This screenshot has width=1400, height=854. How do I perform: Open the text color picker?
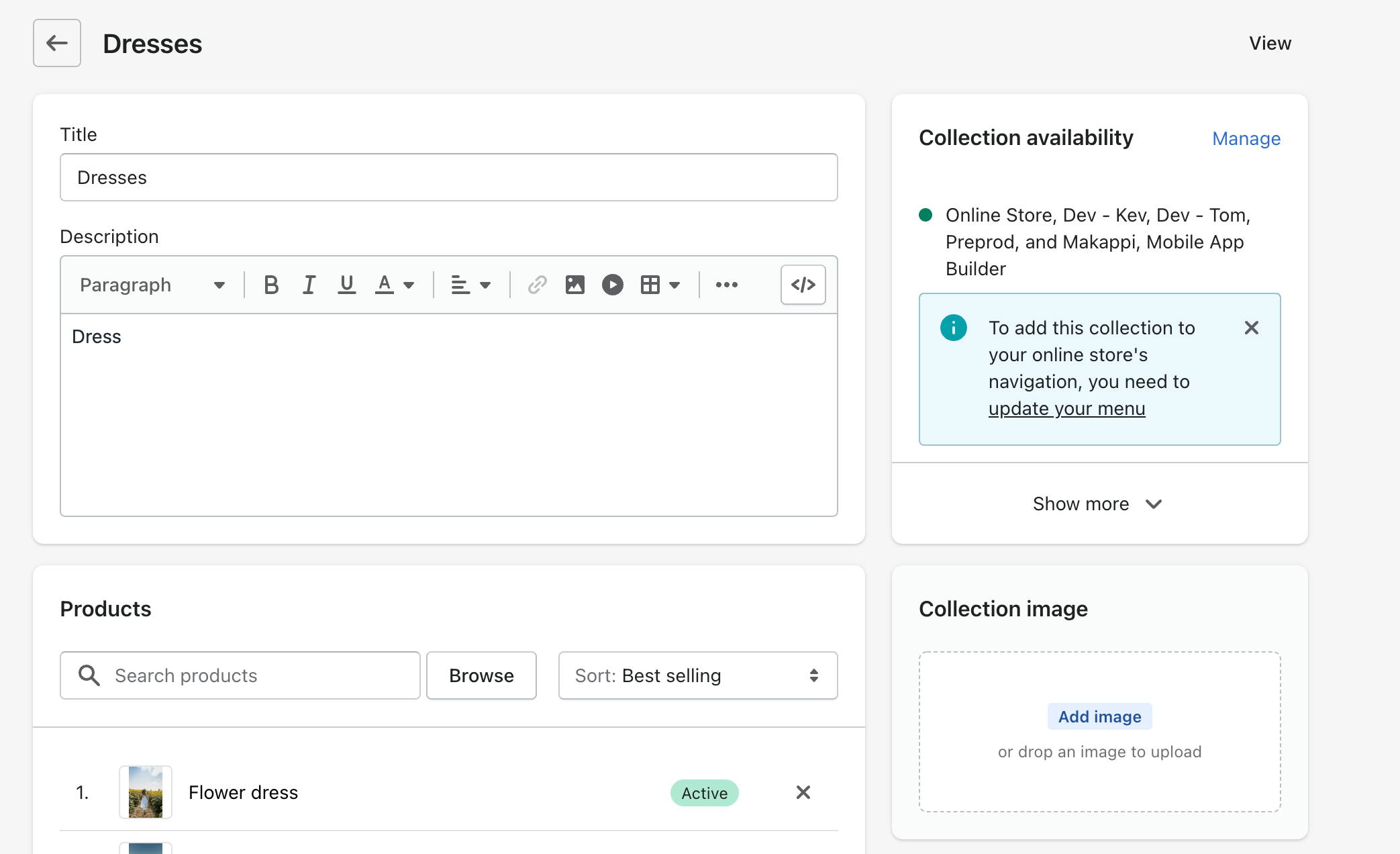tap(395, 285)
